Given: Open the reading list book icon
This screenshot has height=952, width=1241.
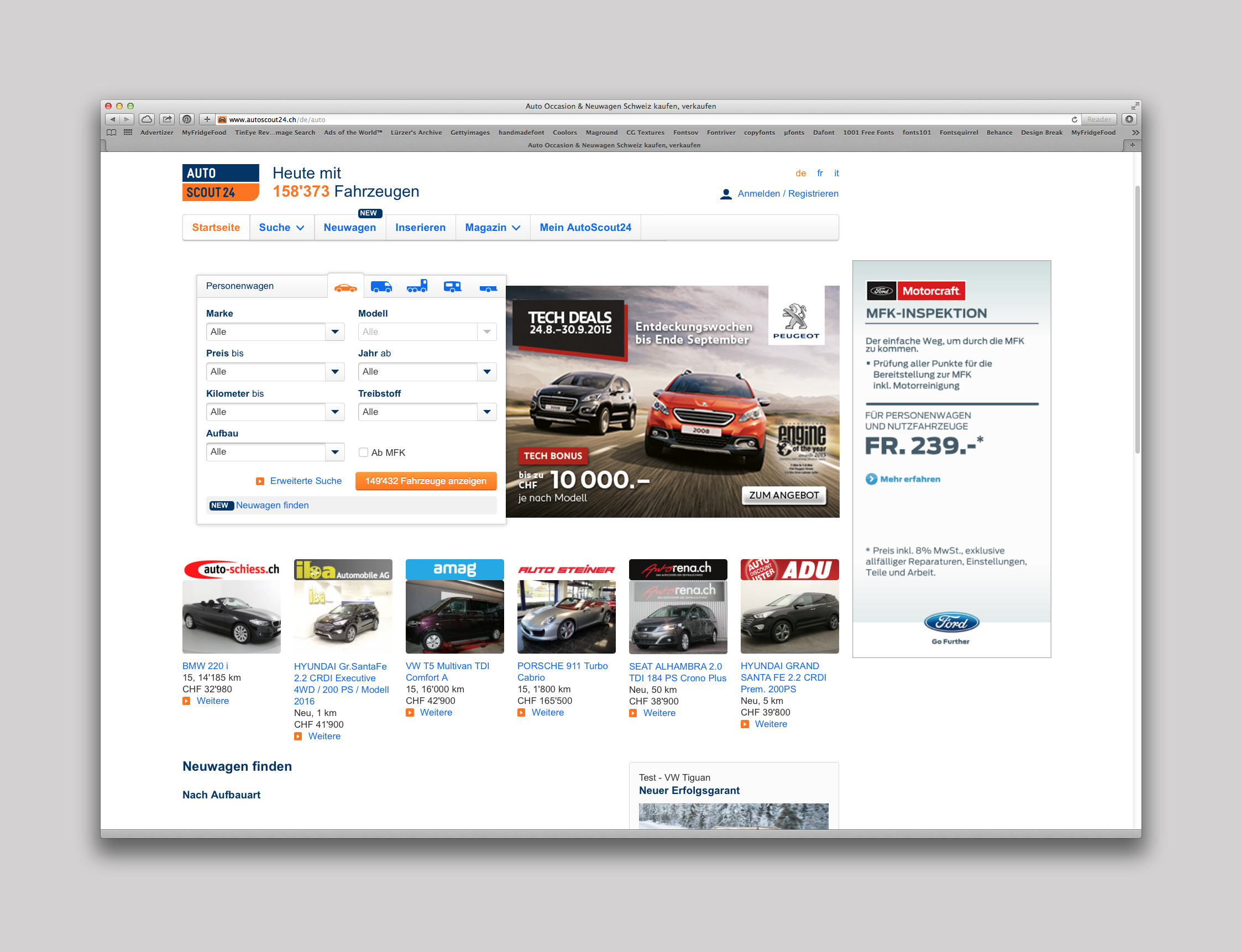Looking at the screenshot, I should point(111,133).
